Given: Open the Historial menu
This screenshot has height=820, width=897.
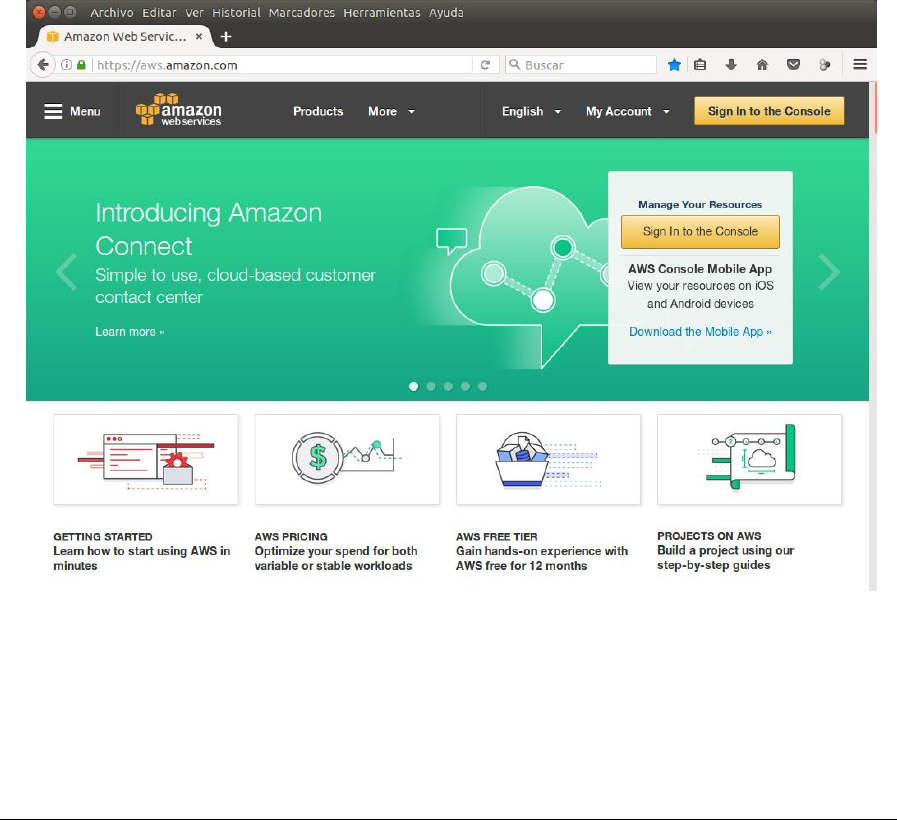Looking at the screenshot, I should [236, 13].
